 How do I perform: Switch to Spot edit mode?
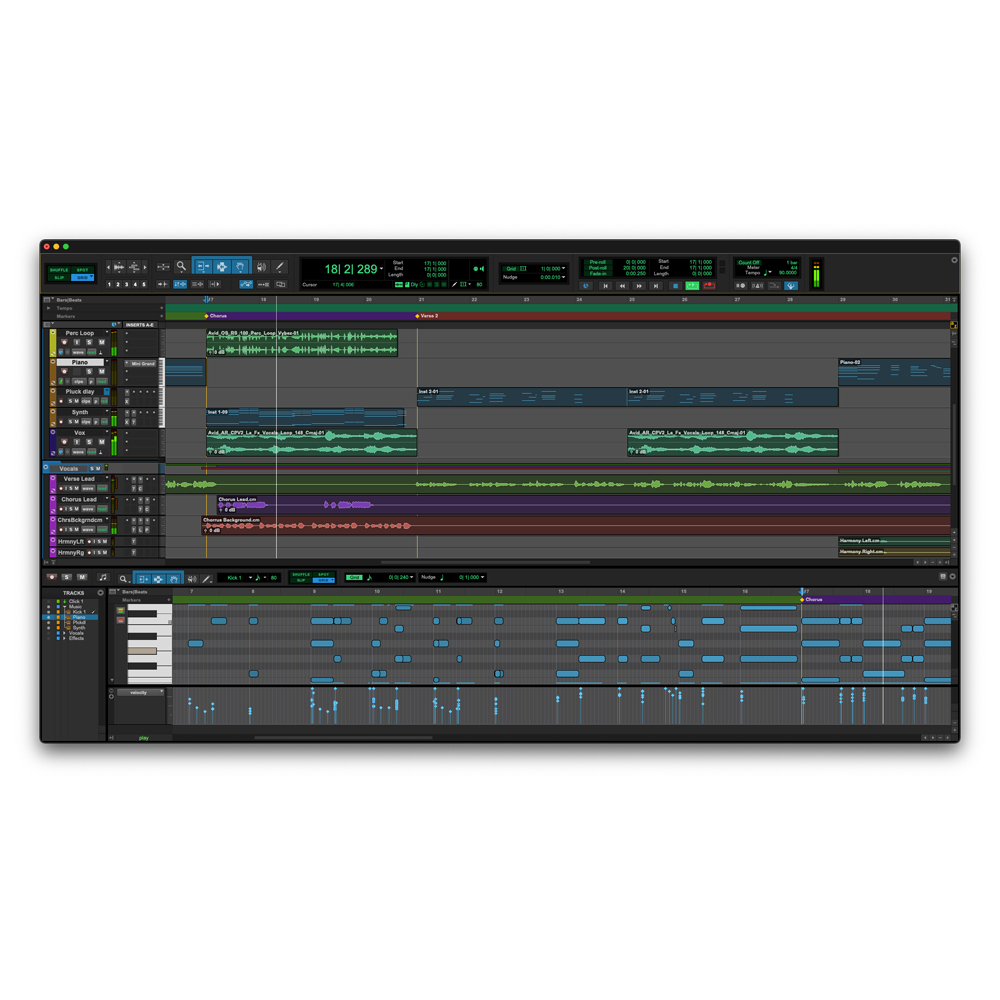(x=83, y=270)
